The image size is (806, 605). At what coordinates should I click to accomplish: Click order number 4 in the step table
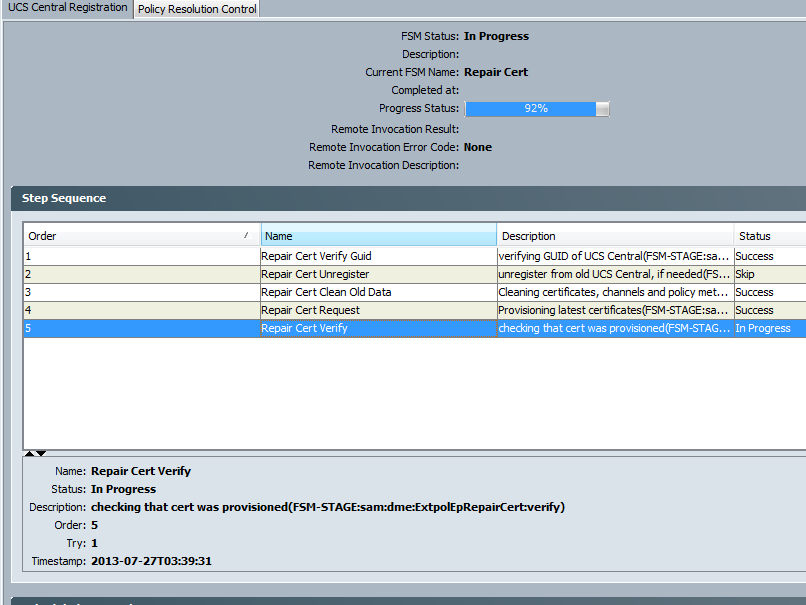(x=28, y=310)
